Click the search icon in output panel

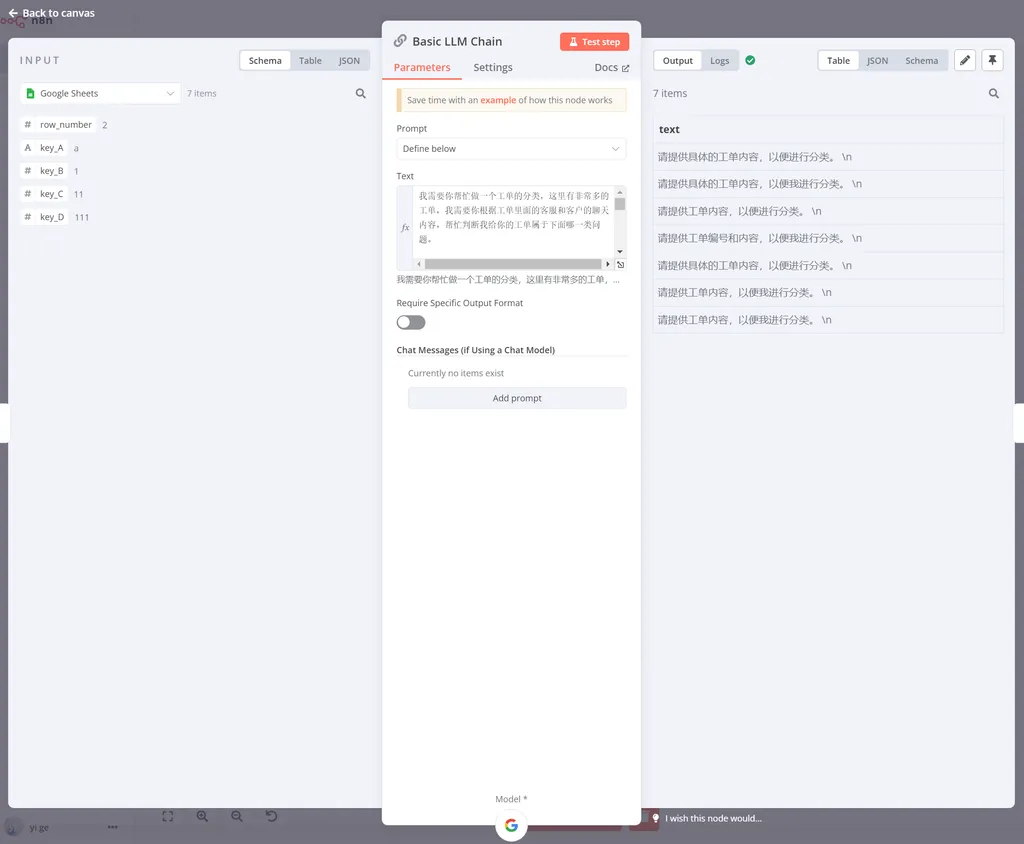pos(993,94)
